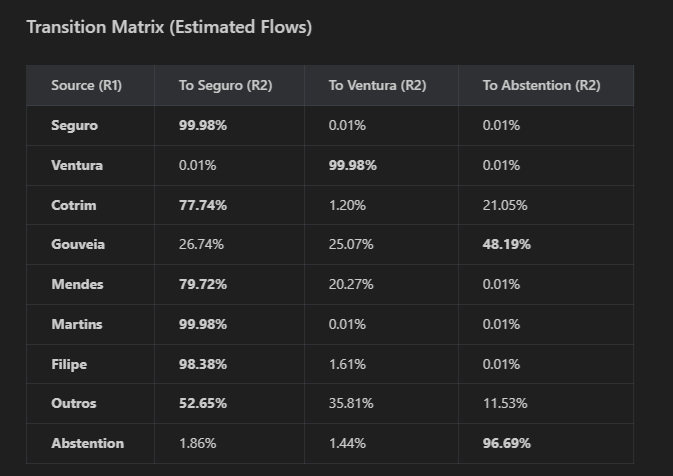Click the Gouveia row label

(x=78, y=244)
